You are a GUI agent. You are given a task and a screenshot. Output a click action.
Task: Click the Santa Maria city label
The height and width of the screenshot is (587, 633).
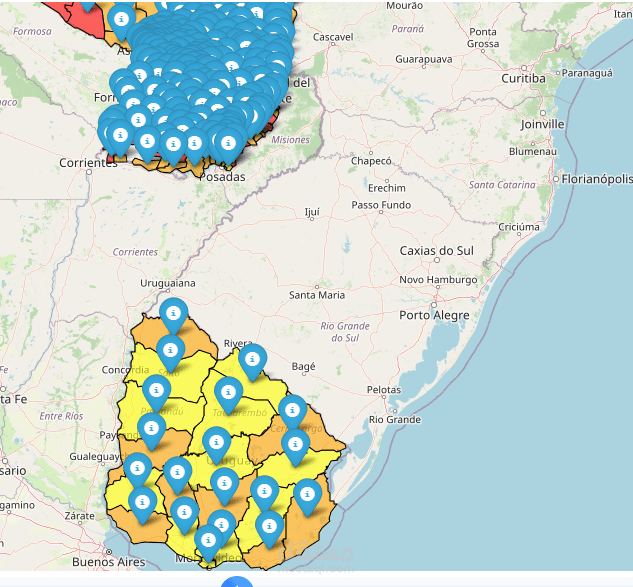(x=317, y=295)
